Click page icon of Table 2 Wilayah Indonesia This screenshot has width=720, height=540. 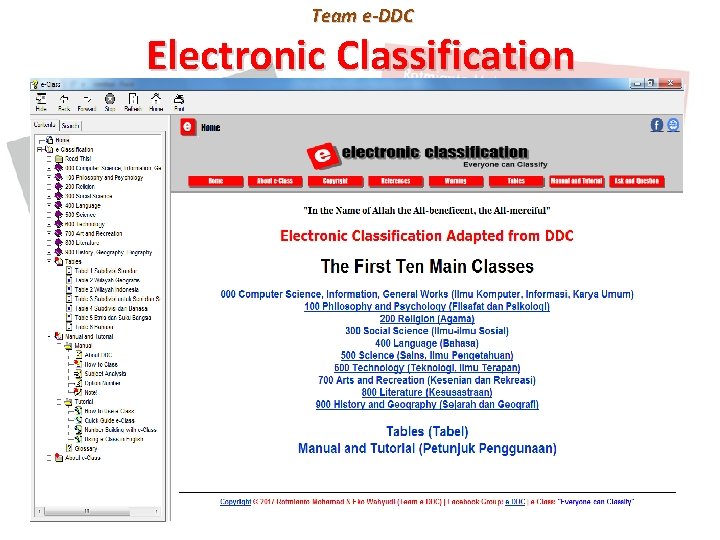[x=69, y=289]
